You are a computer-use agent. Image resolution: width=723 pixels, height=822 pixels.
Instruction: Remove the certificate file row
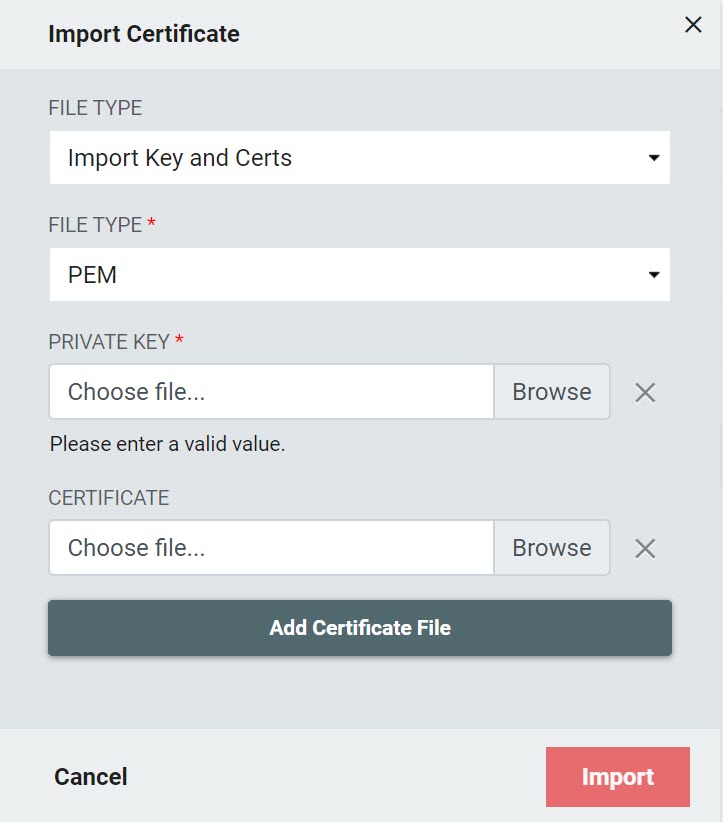645,548
